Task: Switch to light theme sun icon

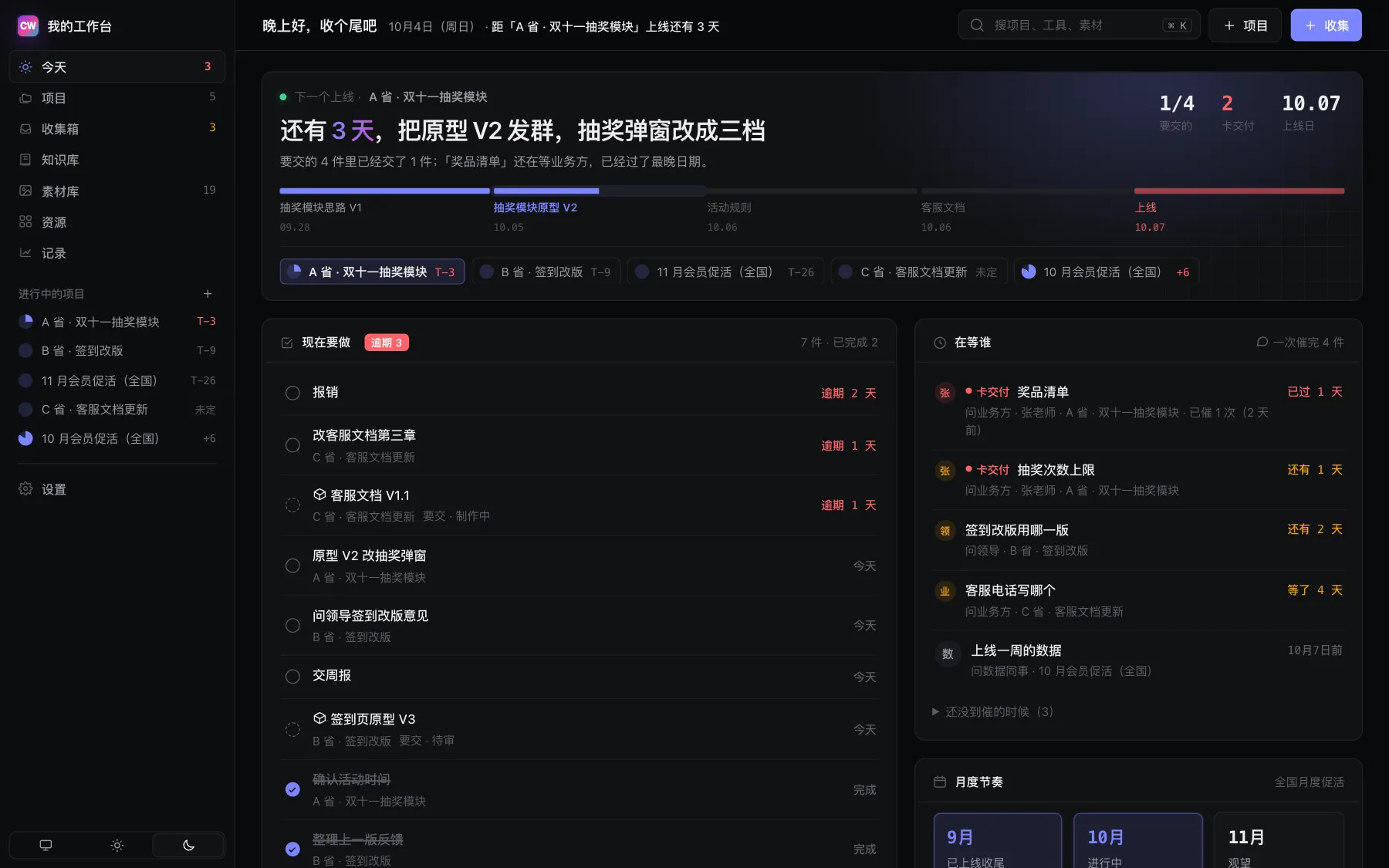Action: (117, 846)
